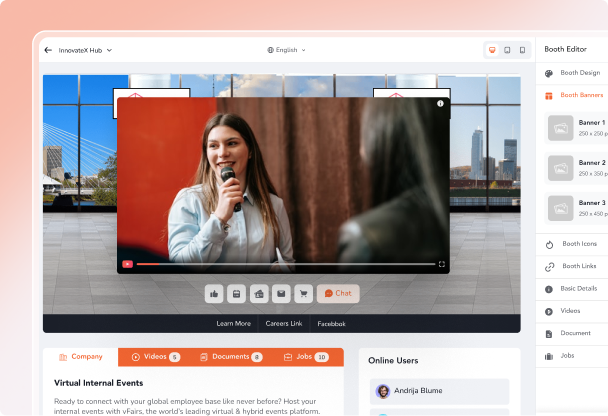Click the Documents tab file icon
The height and width of the screenshot is (416, 608).
click(204, 357)
